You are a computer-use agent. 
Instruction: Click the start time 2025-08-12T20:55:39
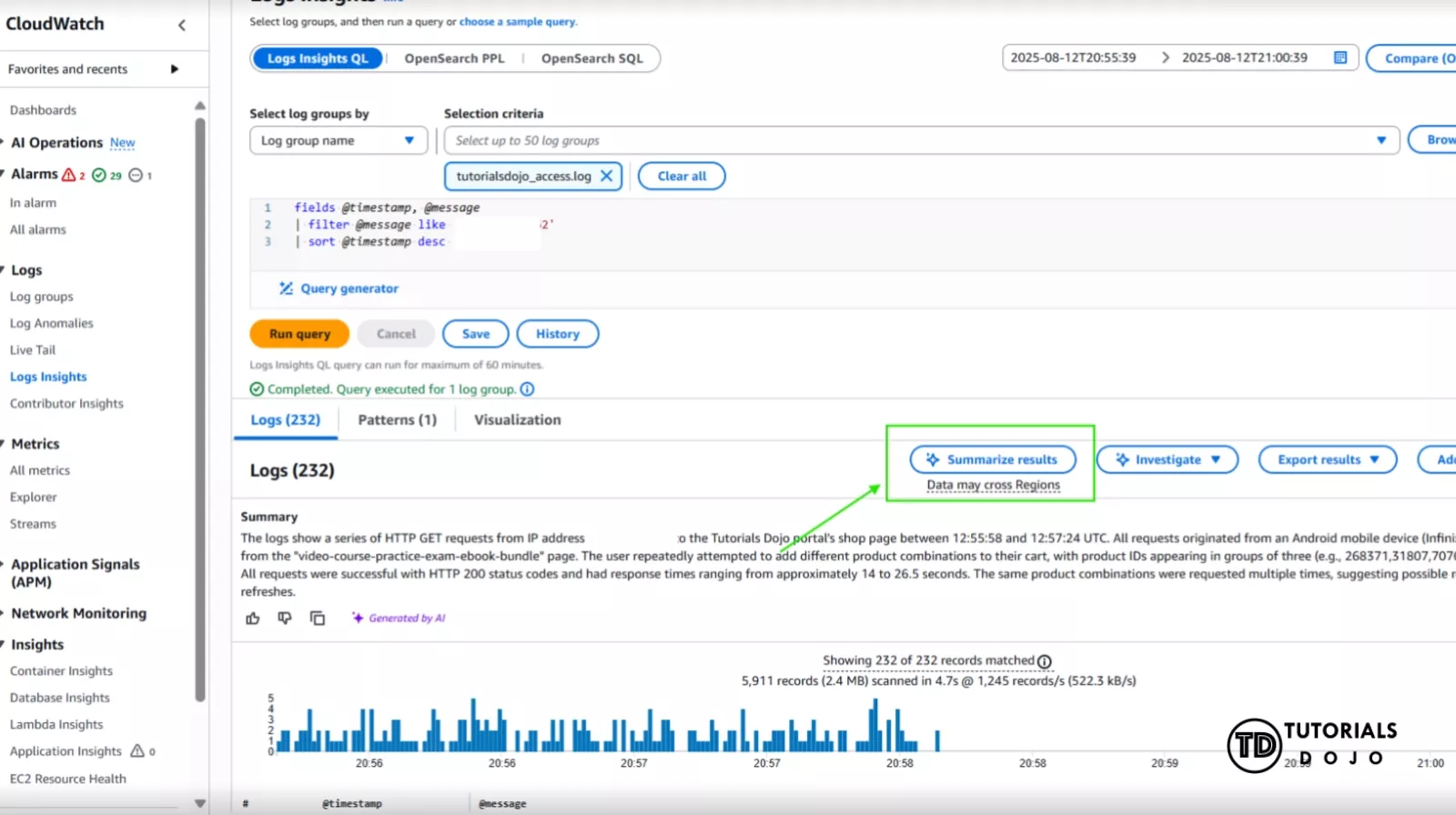1073,57
